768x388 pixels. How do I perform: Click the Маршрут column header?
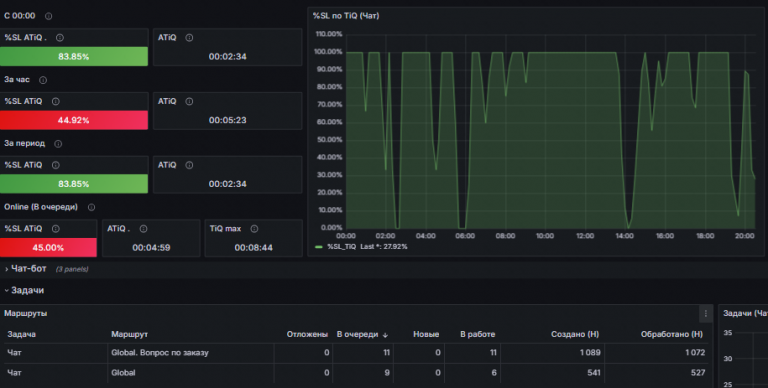129,334
